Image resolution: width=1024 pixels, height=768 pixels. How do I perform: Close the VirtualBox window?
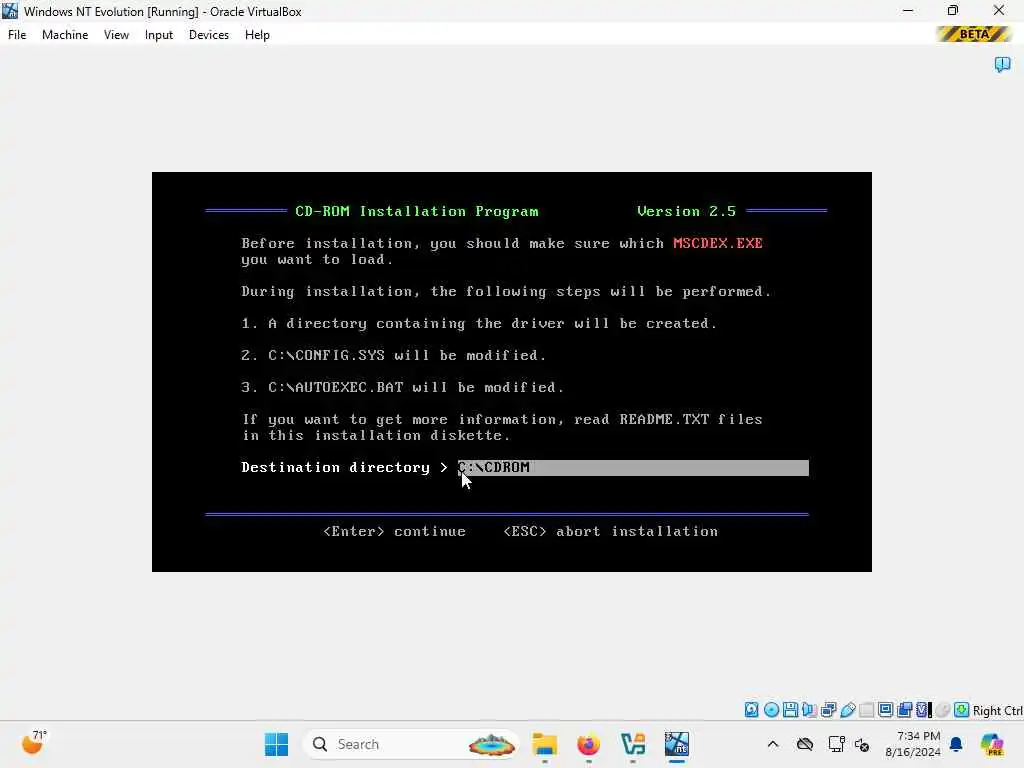(x=999, y=11)
